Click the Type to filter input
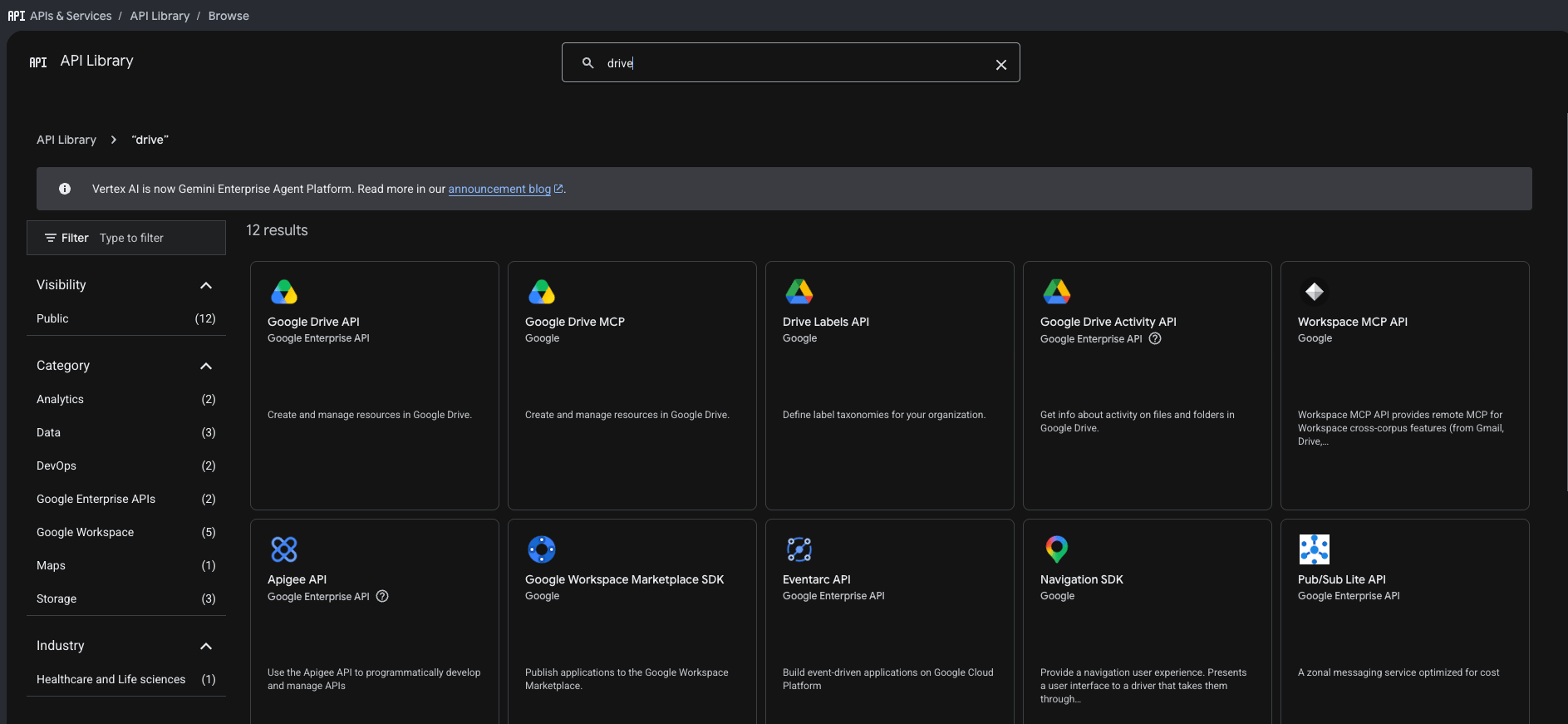The height and width of the screenshot is (724, 1568). [x=158, y=238]
